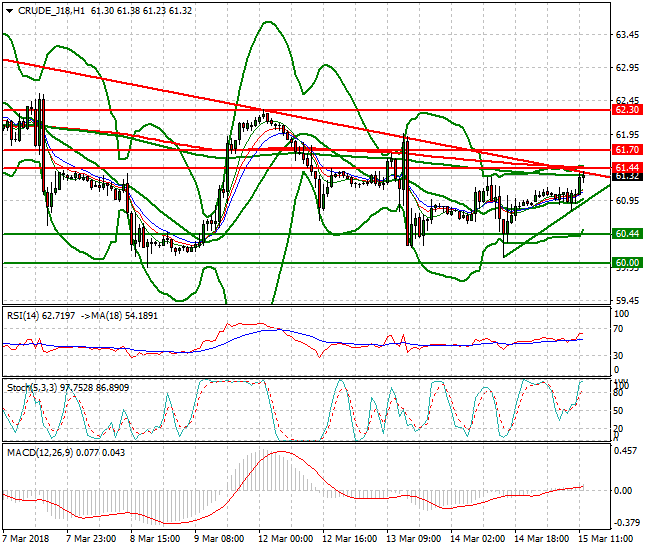Screen dimensions: 650x550
Task: Click the 13 Mar 09:00 time label
Action: click(414, 539)
